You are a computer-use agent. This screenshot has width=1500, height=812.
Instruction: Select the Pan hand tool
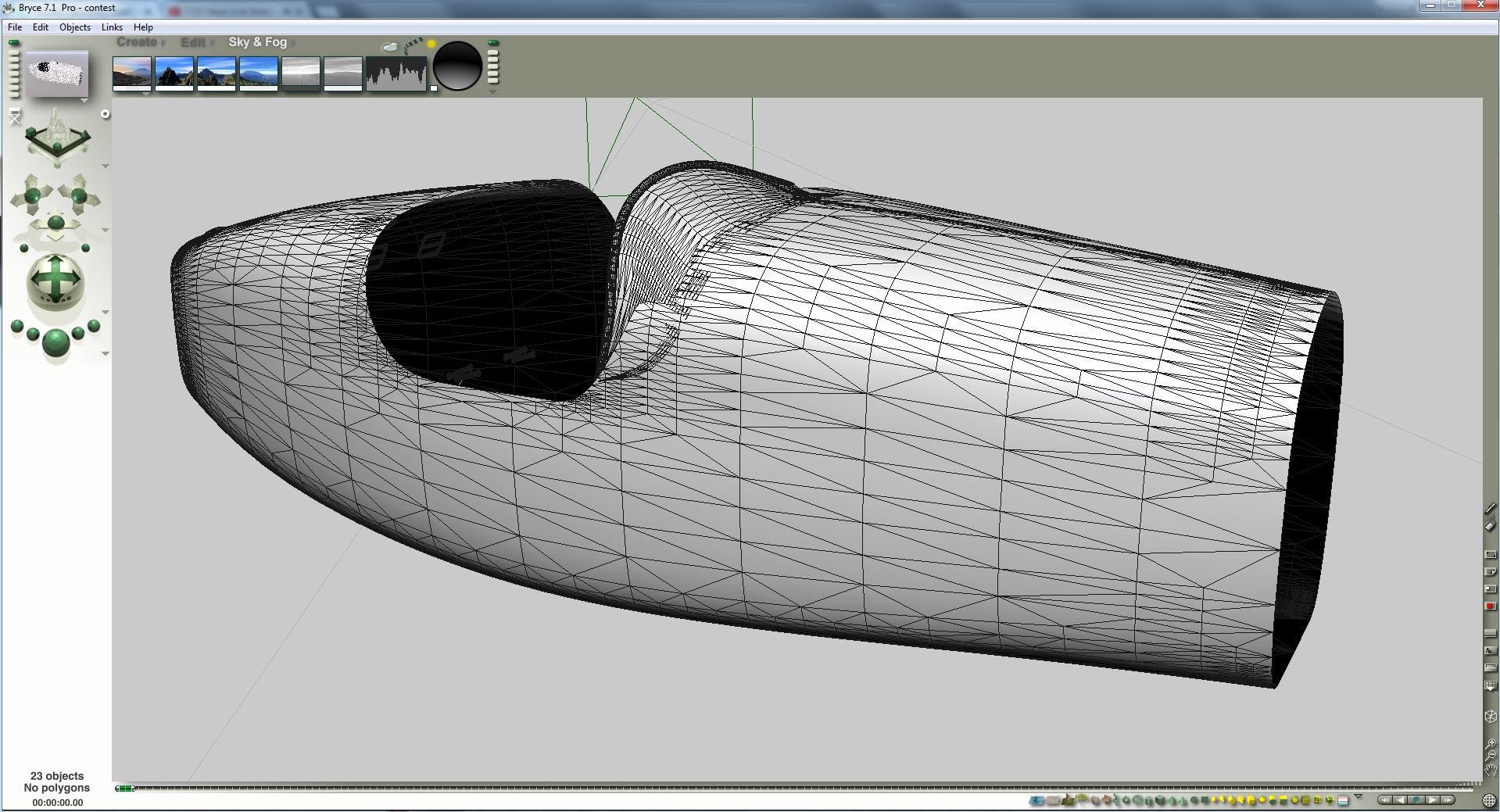pos(1491,769)
